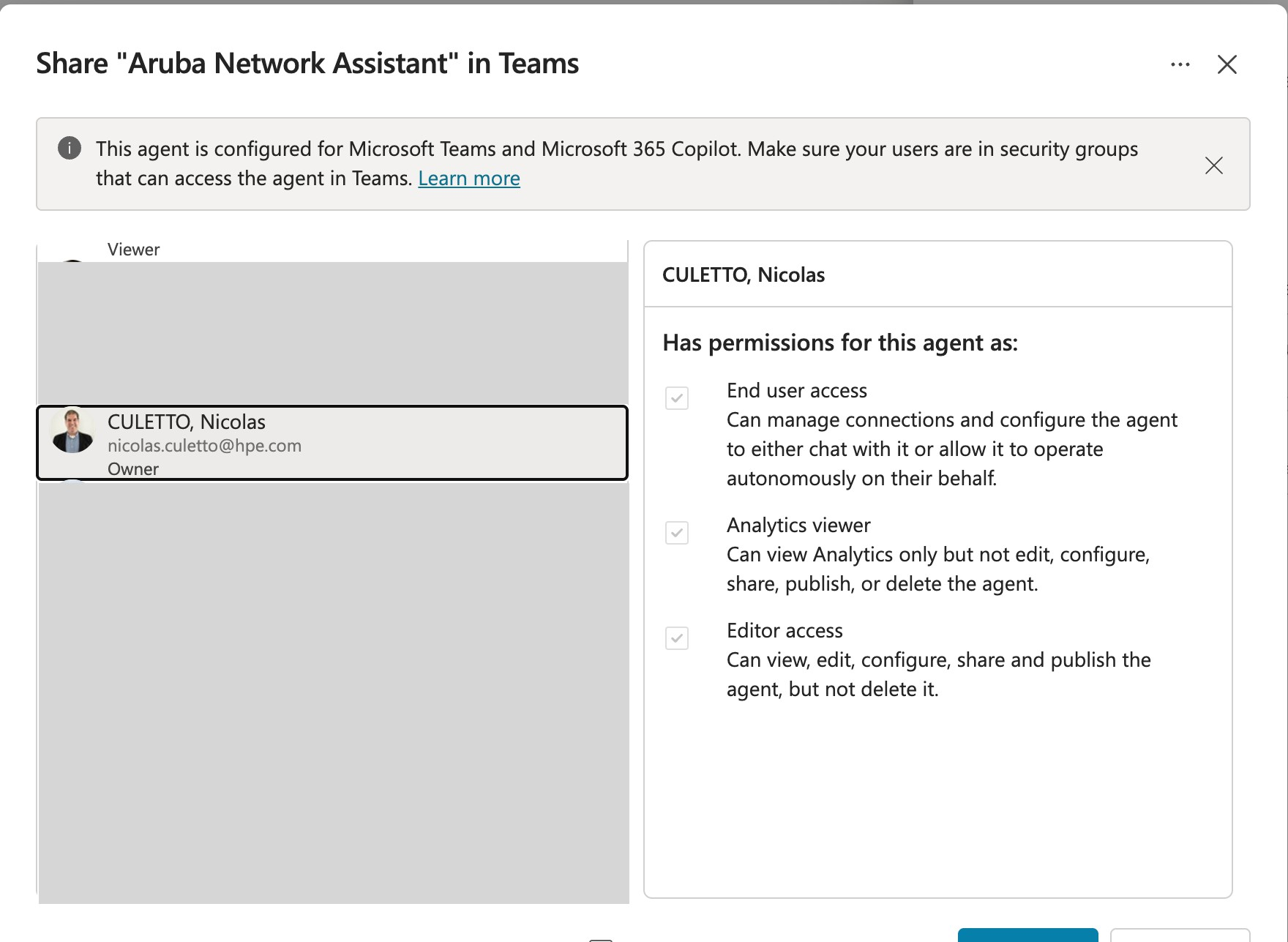Viewport: 1288px width, 942px height.
Task: Select the CULETTO, Nicolas user row
Action: (x=332, y=443)
